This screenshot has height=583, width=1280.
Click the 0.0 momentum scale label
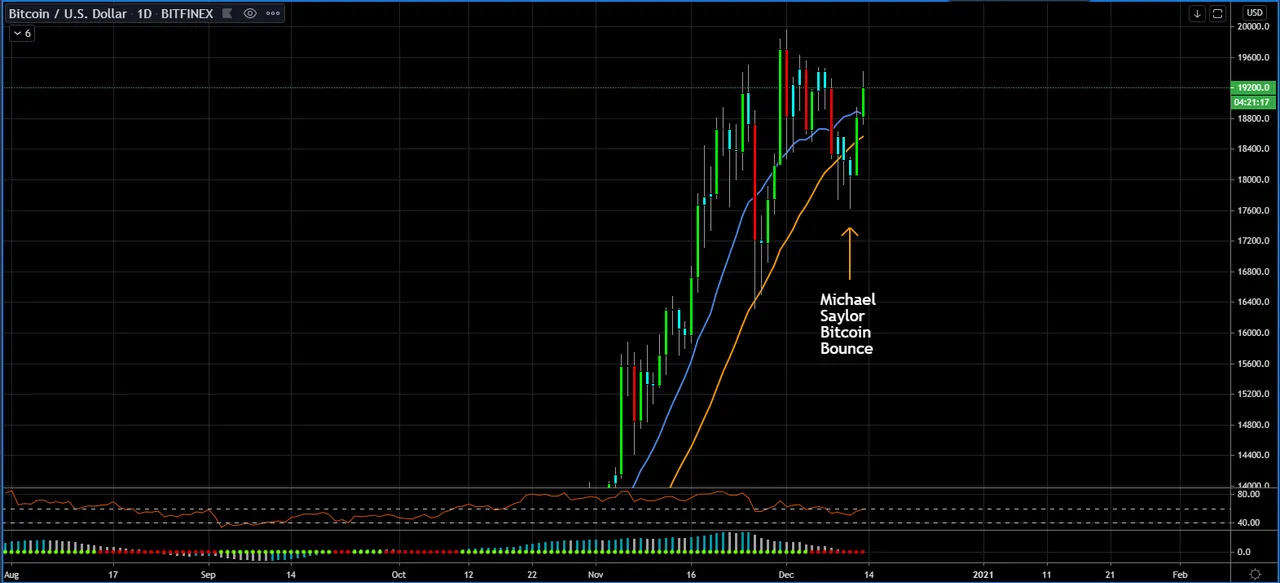1244,552
